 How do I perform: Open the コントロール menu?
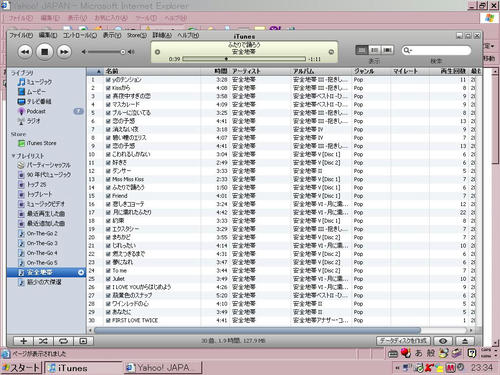(80, 35)
